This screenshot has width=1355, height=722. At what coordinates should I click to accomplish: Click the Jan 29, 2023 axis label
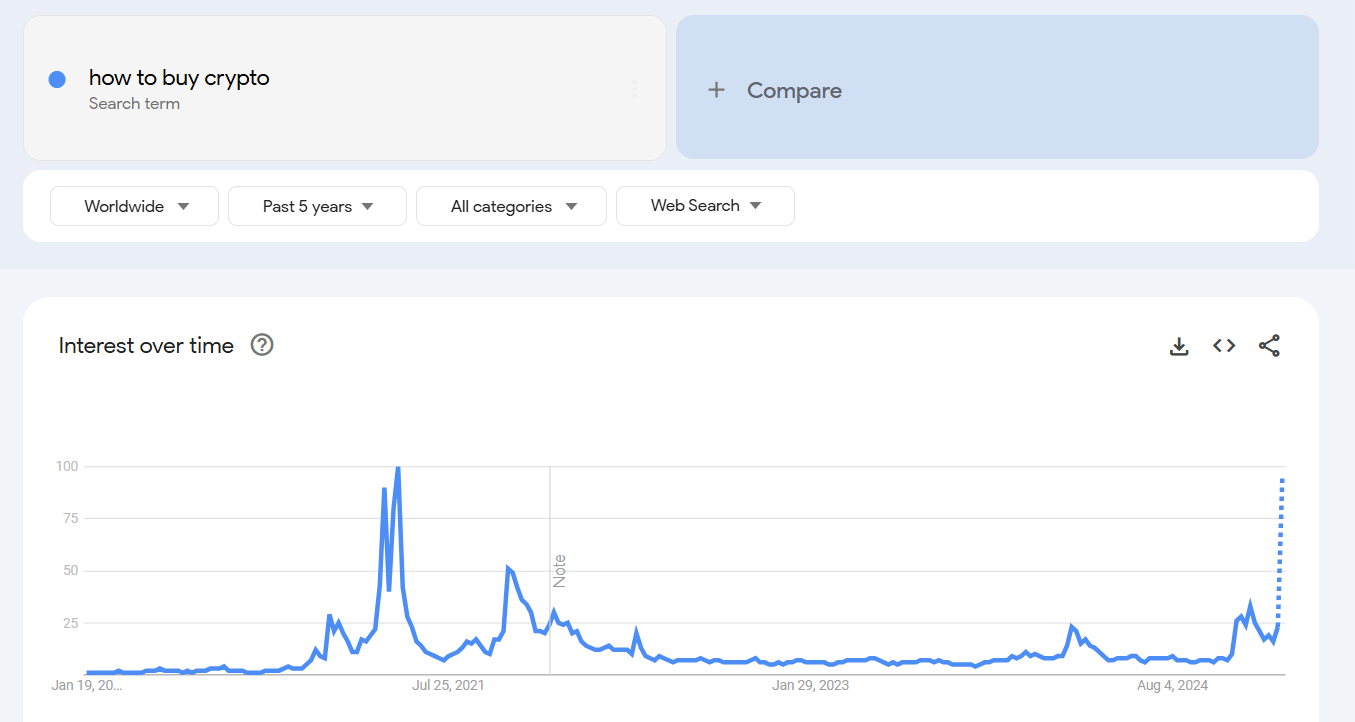coord(810,685)
